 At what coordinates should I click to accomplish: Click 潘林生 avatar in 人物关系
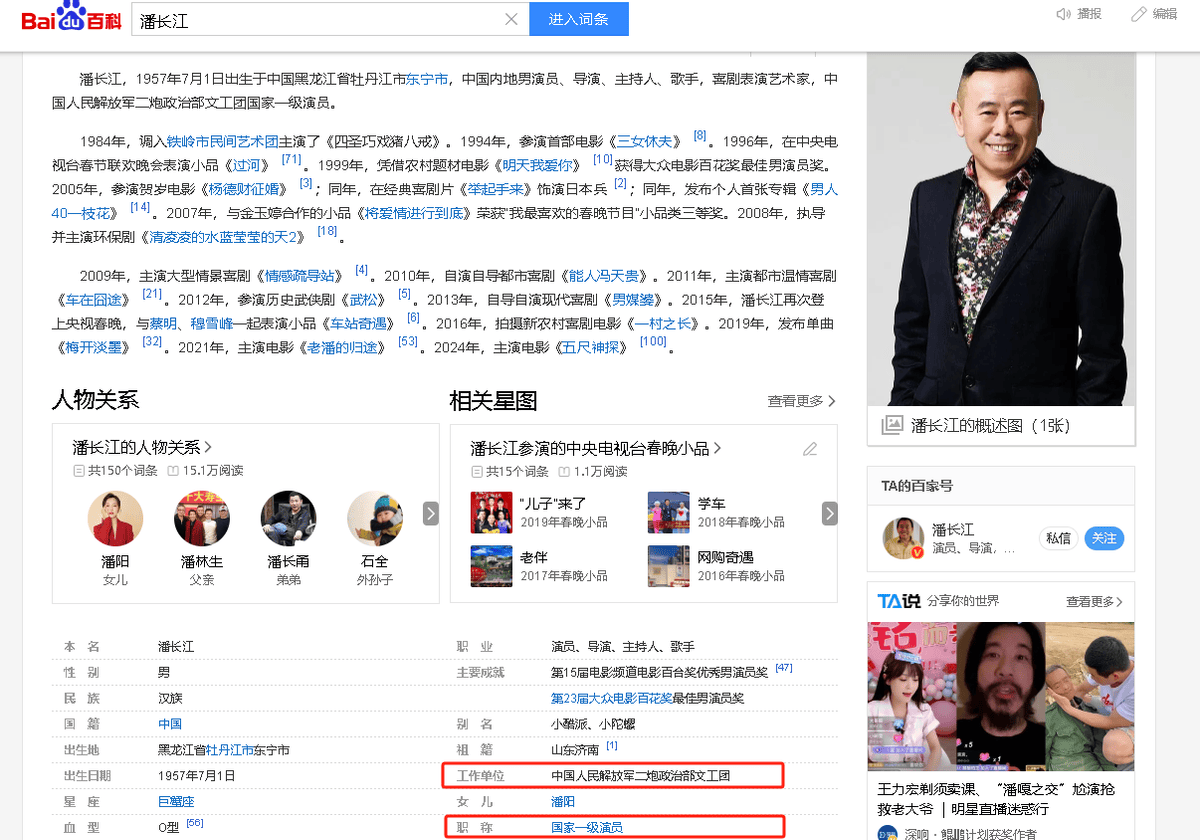click(202, 518)
